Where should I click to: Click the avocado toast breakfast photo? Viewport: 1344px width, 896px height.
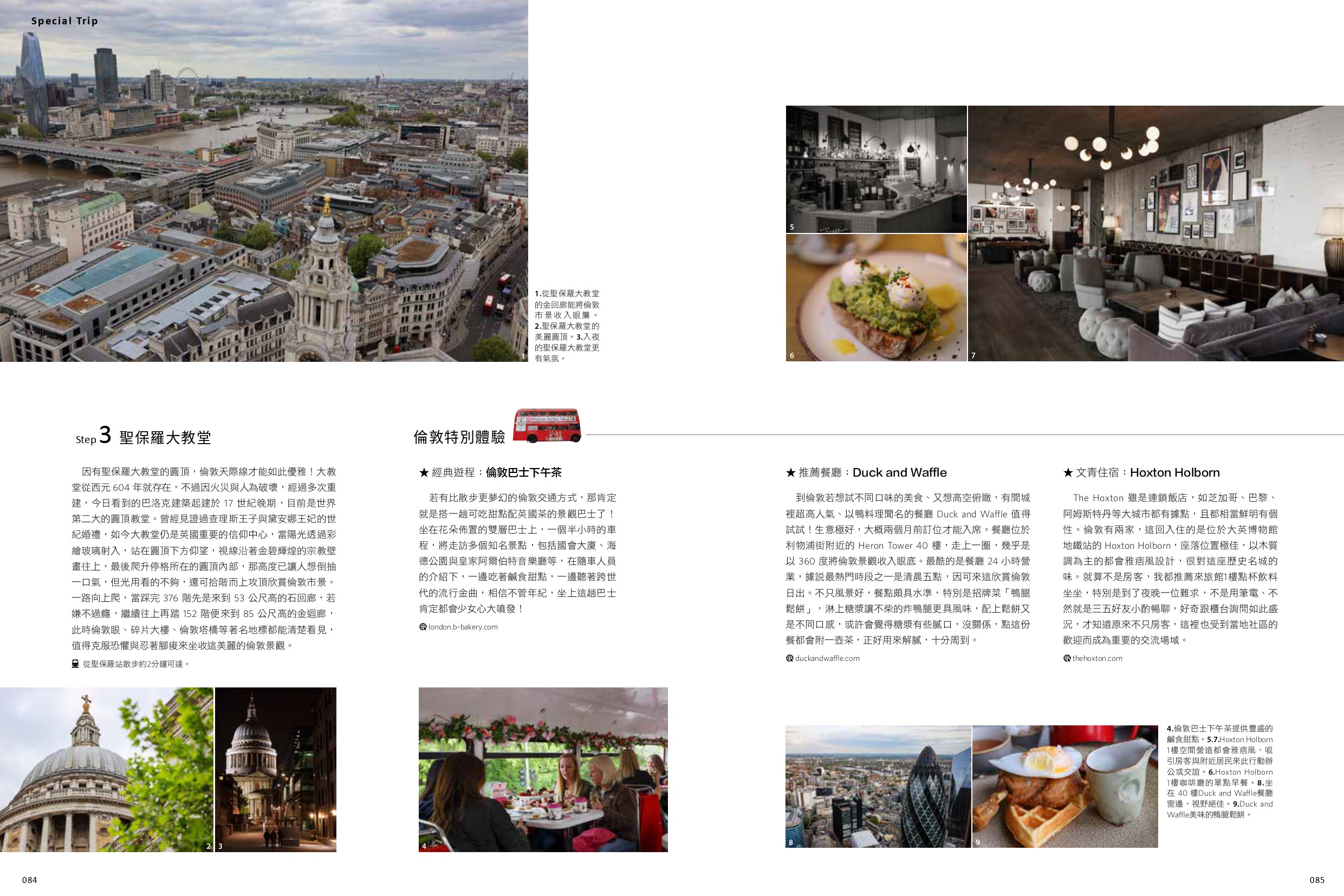pyautogui.click(x=876, y=297)
